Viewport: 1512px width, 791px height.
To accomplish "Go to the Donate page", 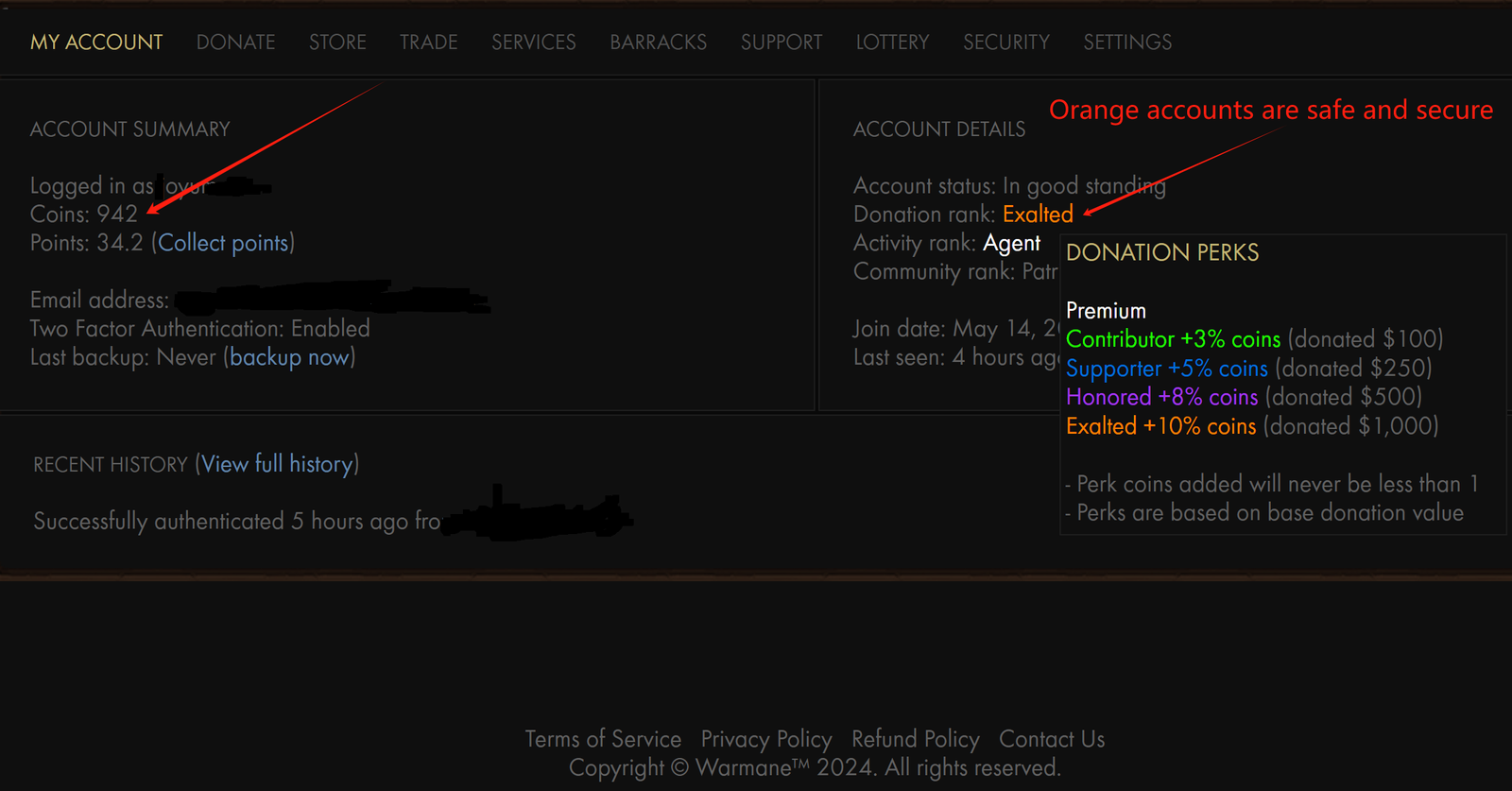I will (x=236, y=43).
